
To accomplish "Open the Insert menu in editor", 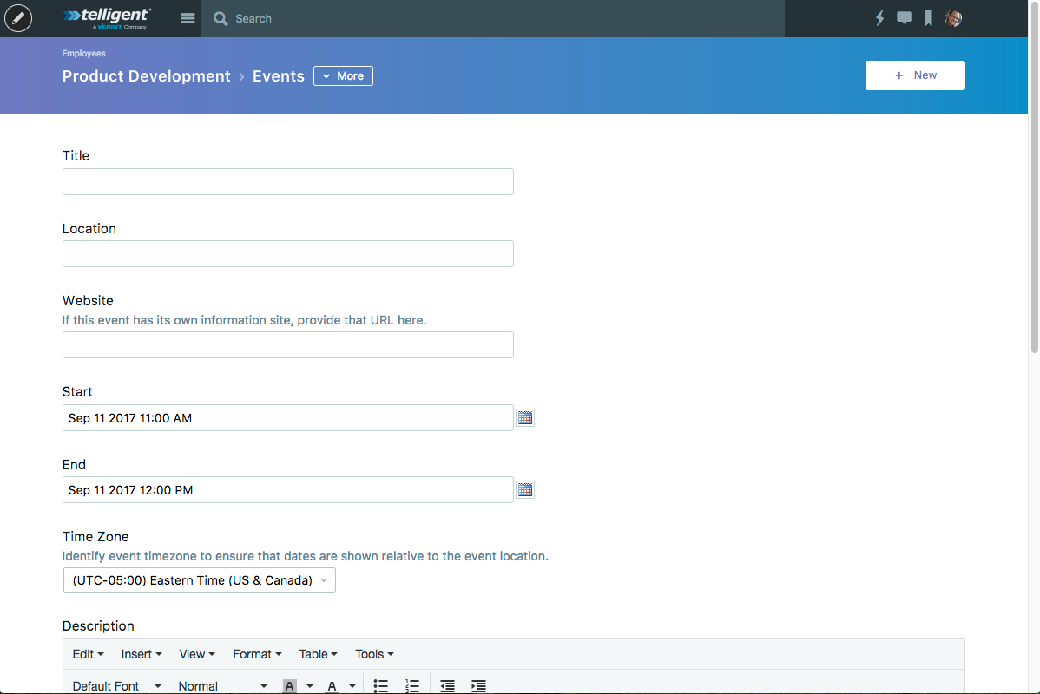I will point(141,654).
